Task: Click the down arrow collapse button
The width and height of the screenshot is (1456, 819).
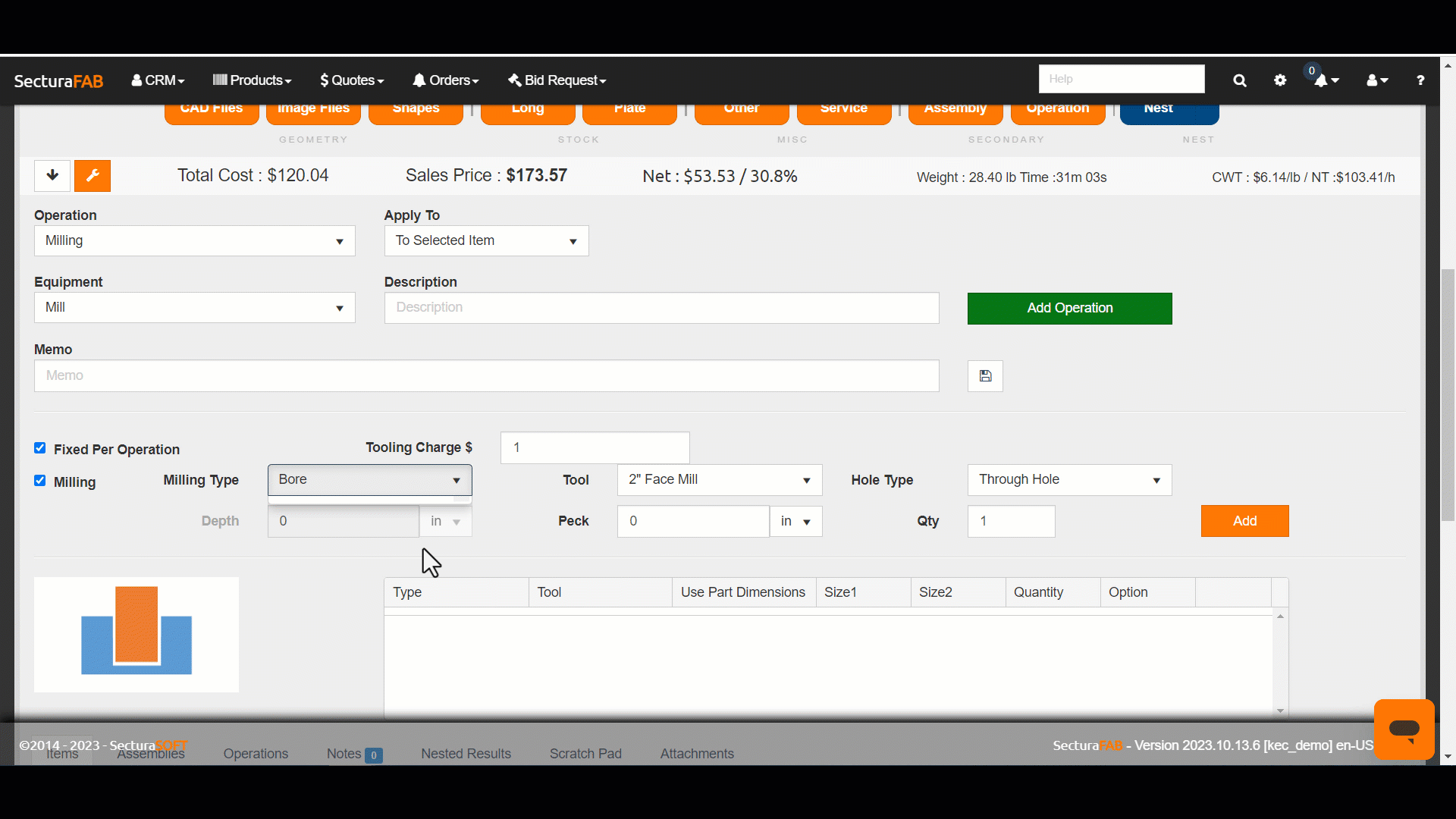Action: coord(52,176)
